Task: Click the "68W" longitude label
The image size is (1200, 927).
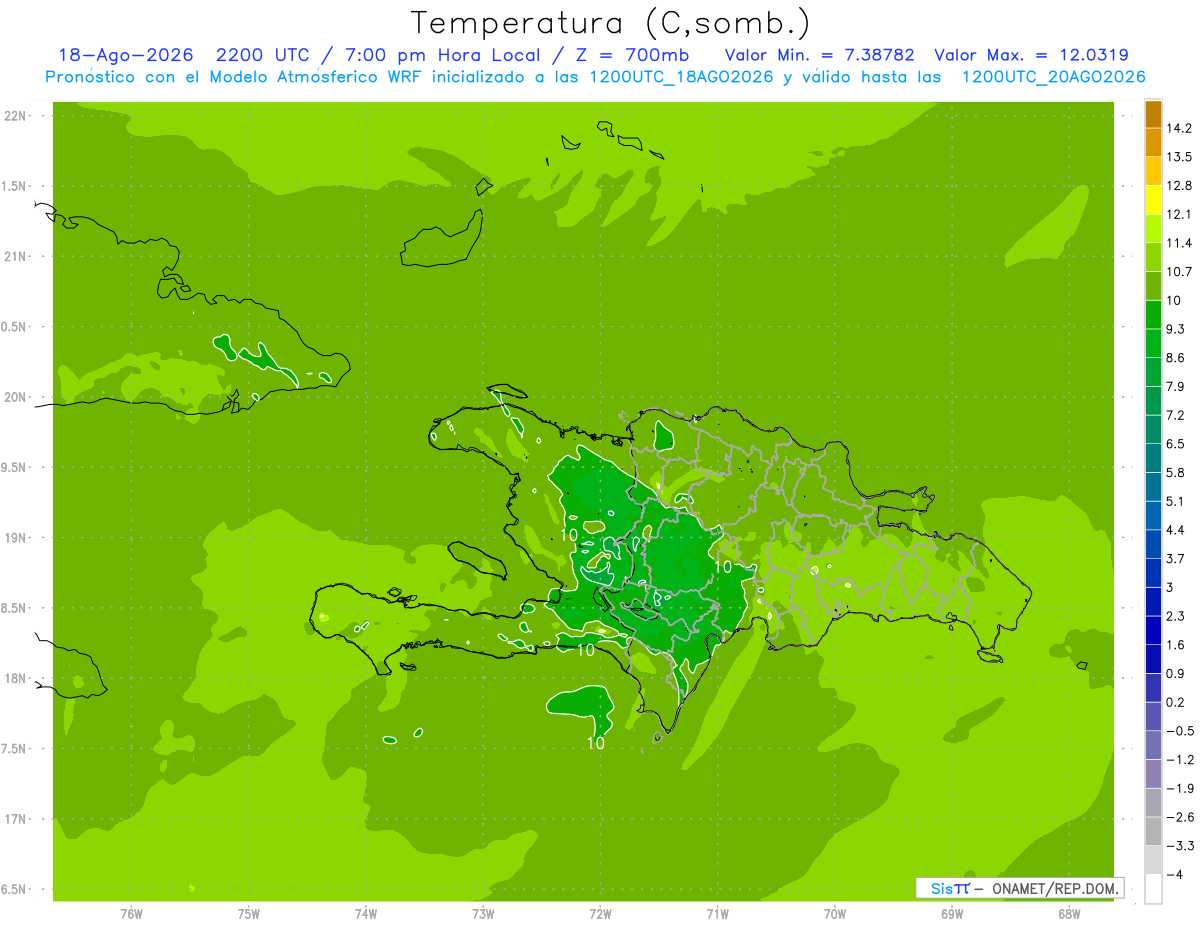Action: pos(1069,914)
